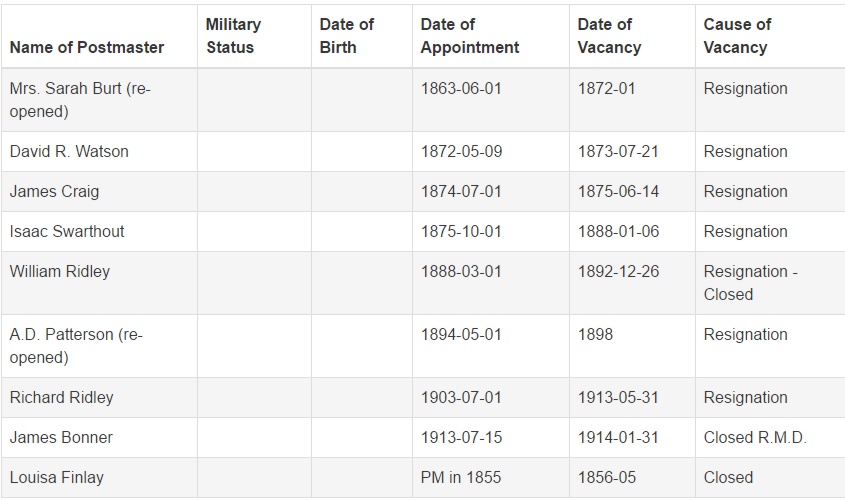Select the Mrs. Sarah Burt name cell
The height and width of the screenshot is (500, 845).
pyautogui.click(x=80, y=100)
